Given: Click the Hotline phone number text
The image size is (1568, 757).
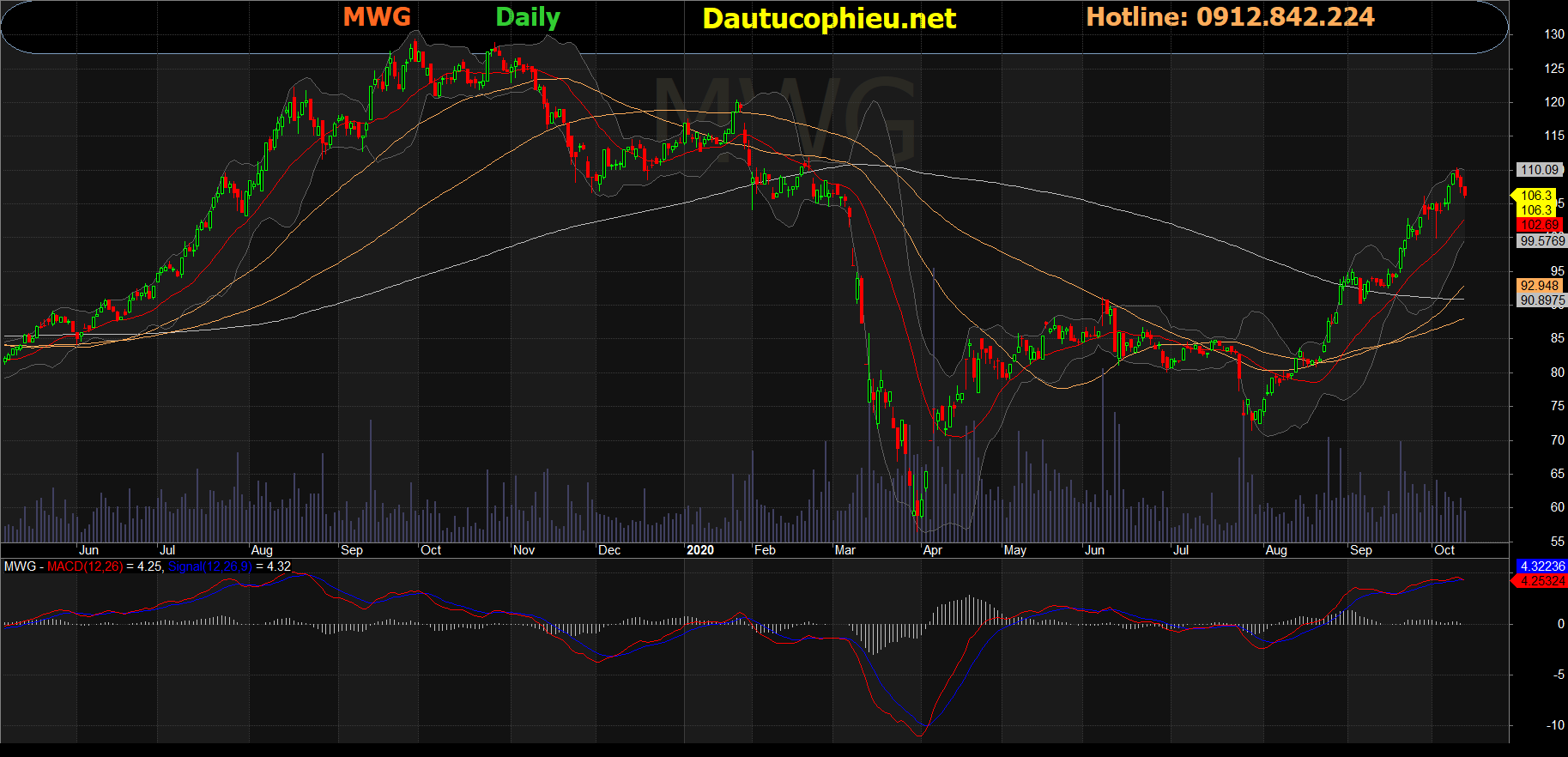Looking at the screenshot, I should click(x=1230, y=17).
